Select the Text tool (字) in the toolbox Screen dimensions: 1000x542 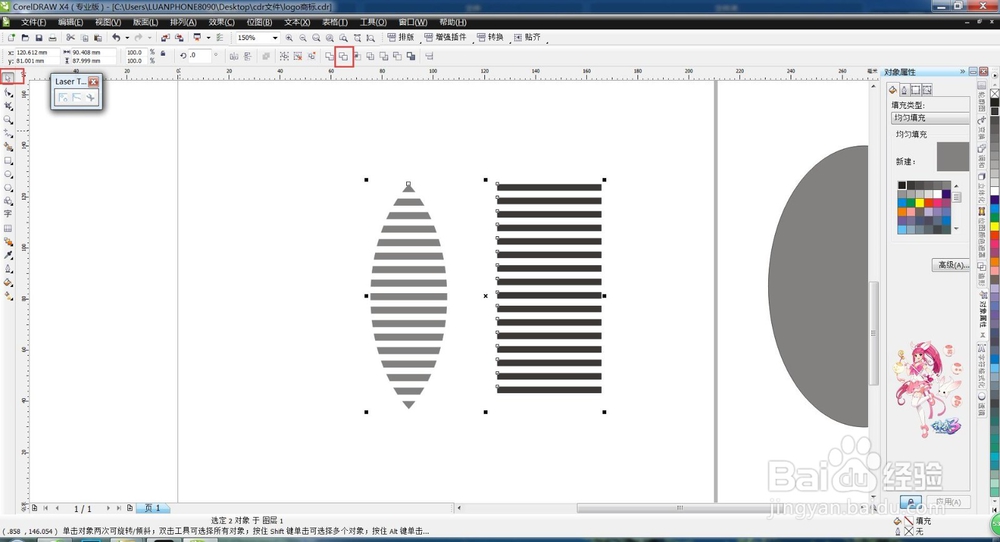click(8, 214)
